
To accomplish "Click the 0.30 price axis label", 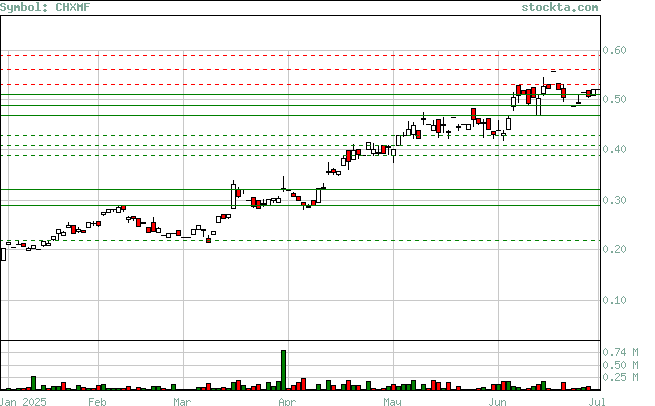I will click(614, 200).
